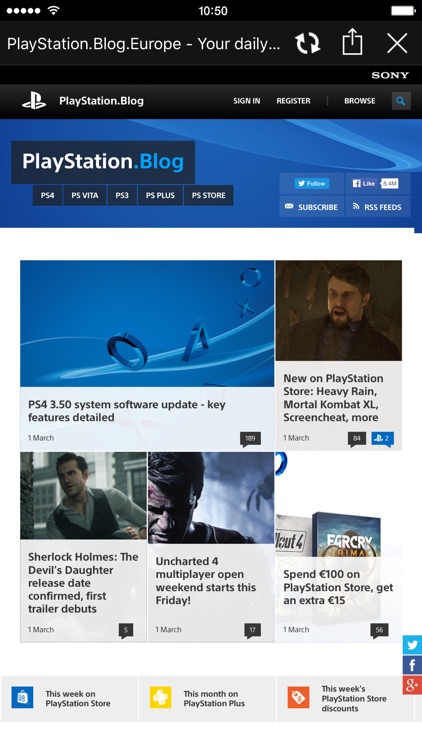Click the large PlayStation.Blog banner logo
This screenshot has width=422, height=750.
[103, 162]
